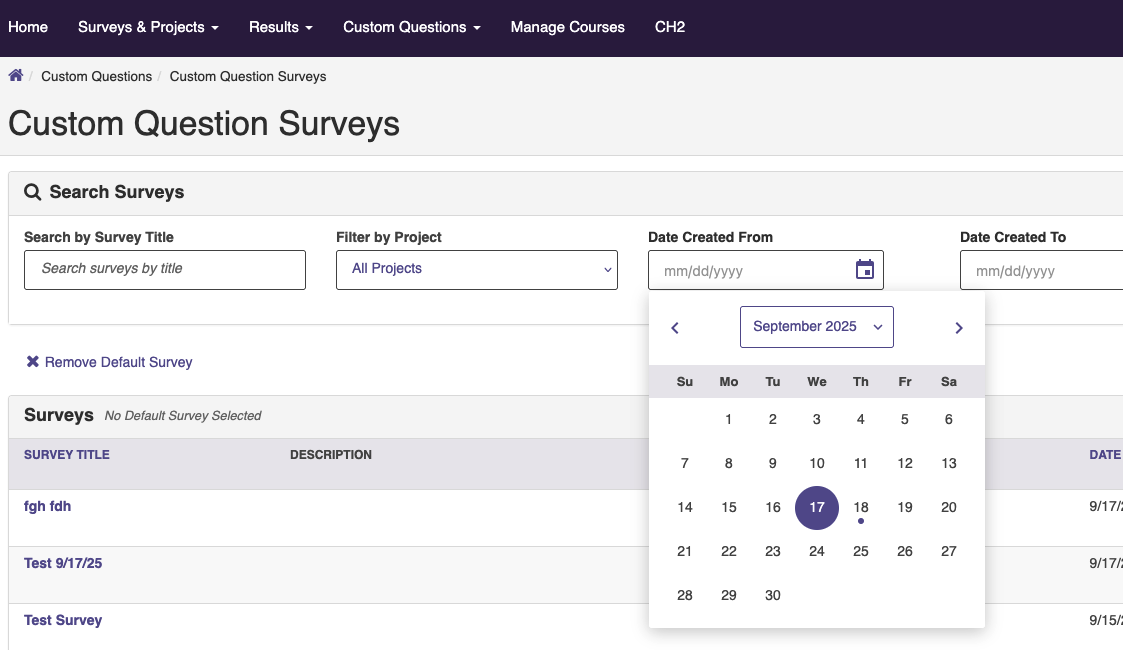Pick September 14 in the calendar
1123x650 pixels.
(x=685, y=508)
